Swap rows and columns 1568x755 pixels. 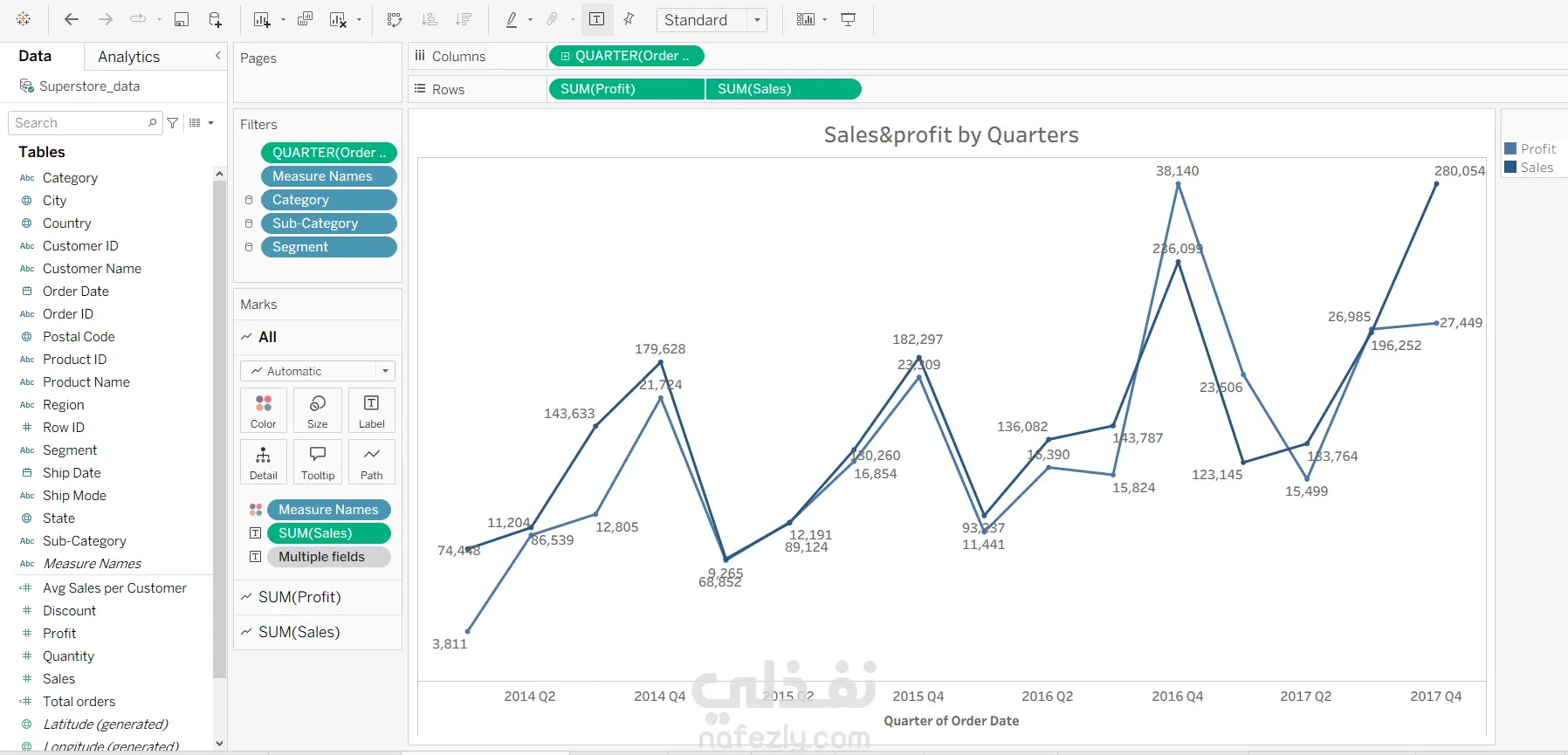[395, 19]
